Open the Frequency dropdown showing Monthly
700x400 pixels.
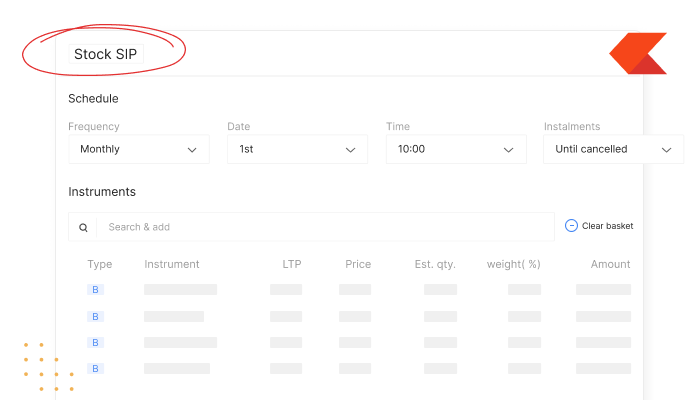139,149
